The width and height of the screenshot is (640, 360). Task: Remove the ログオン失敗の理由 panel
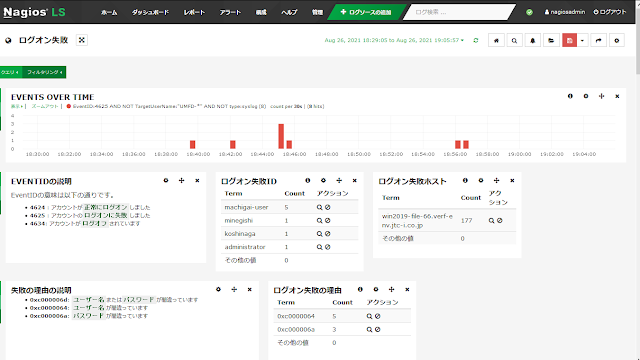[407, 289]
